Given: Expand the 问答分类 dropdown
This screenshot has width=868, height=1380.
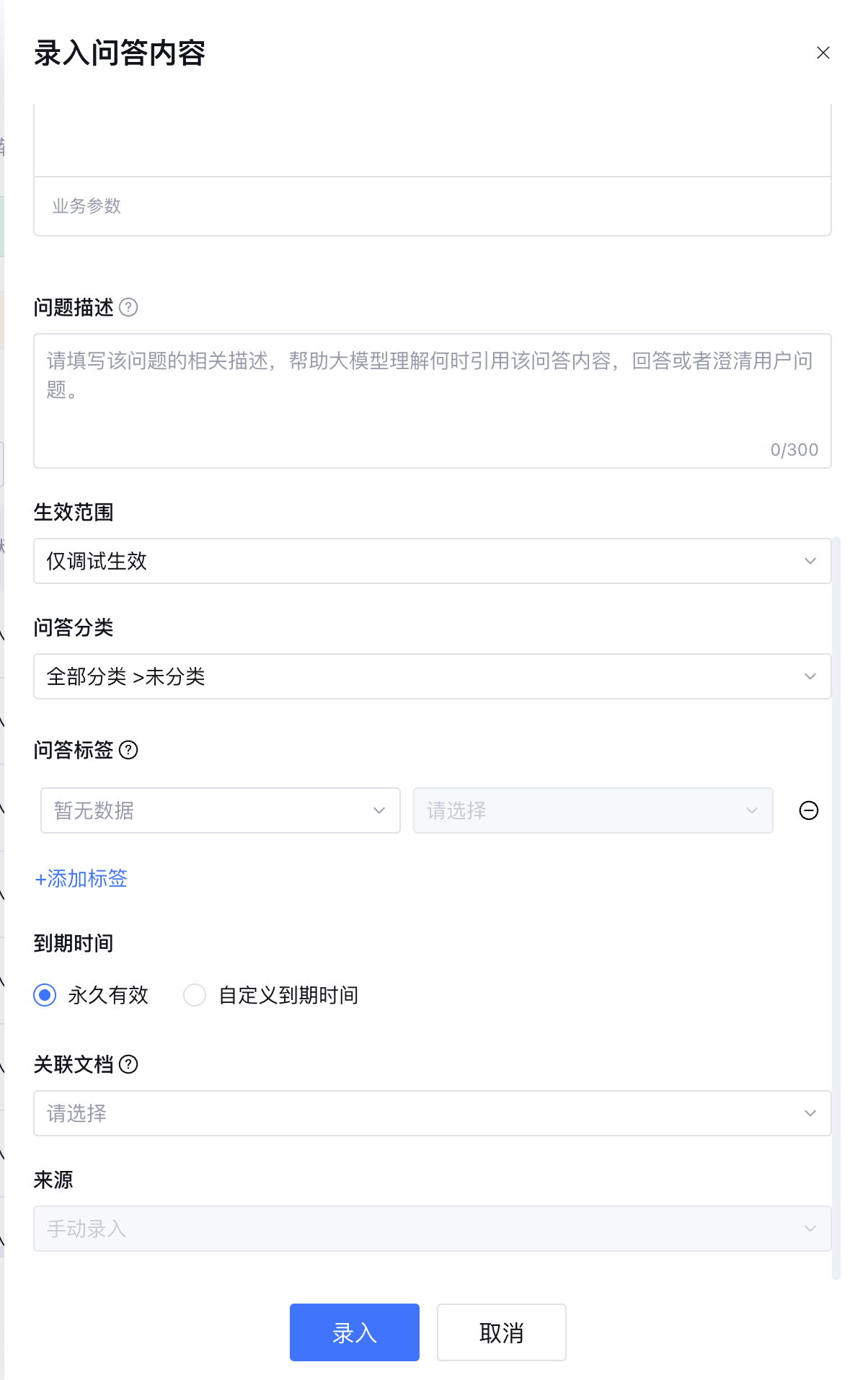Looking at the screenshot, I should pos(431,676).
